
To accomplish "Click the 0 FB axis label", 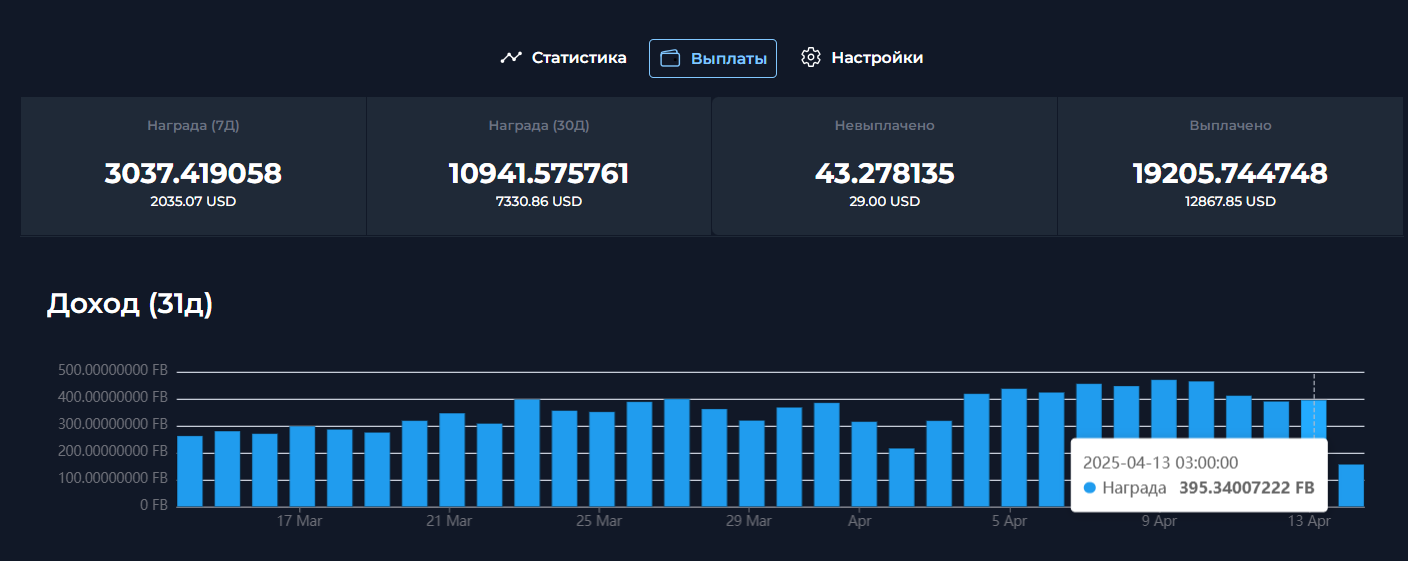I will coord(153,506).
